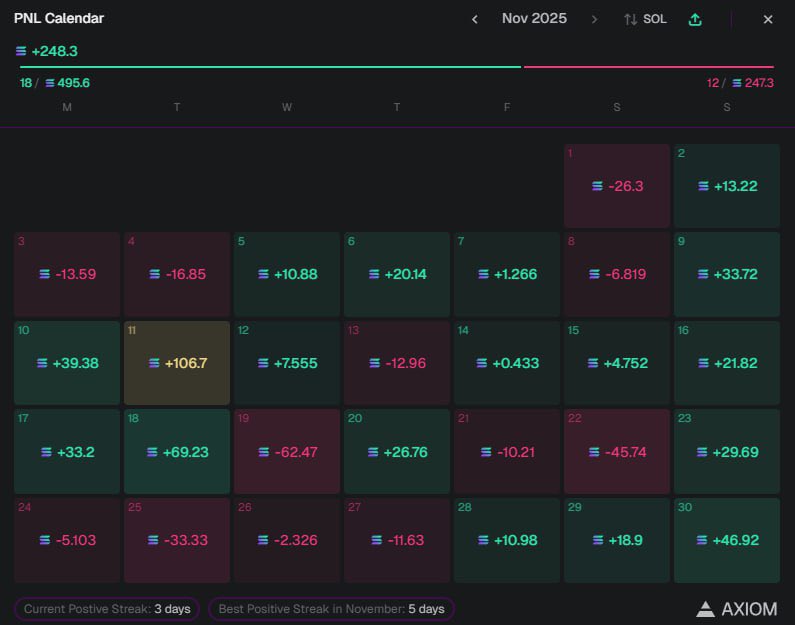Image resolution: width=795 pixels, height=625 pixels.
Task: Select the day 22 cell showing -45.74
Action: coord(617,452)
